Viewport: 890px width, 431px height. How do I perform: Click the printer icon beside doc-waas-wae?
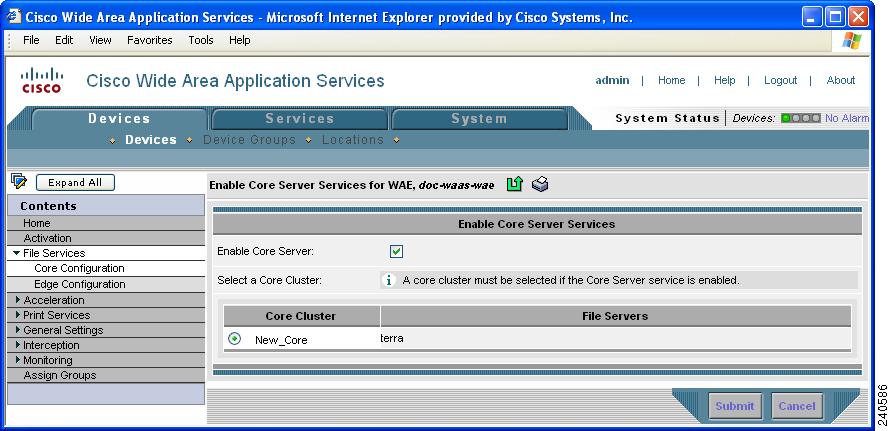click(x=540, y=184)
